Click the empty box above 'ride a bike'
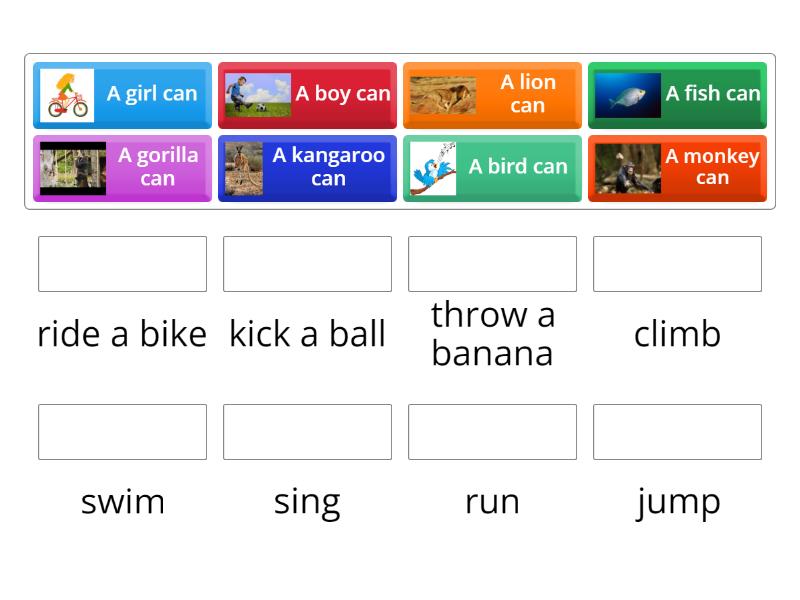Screen dimensions: 800x600 coord(122,264)
